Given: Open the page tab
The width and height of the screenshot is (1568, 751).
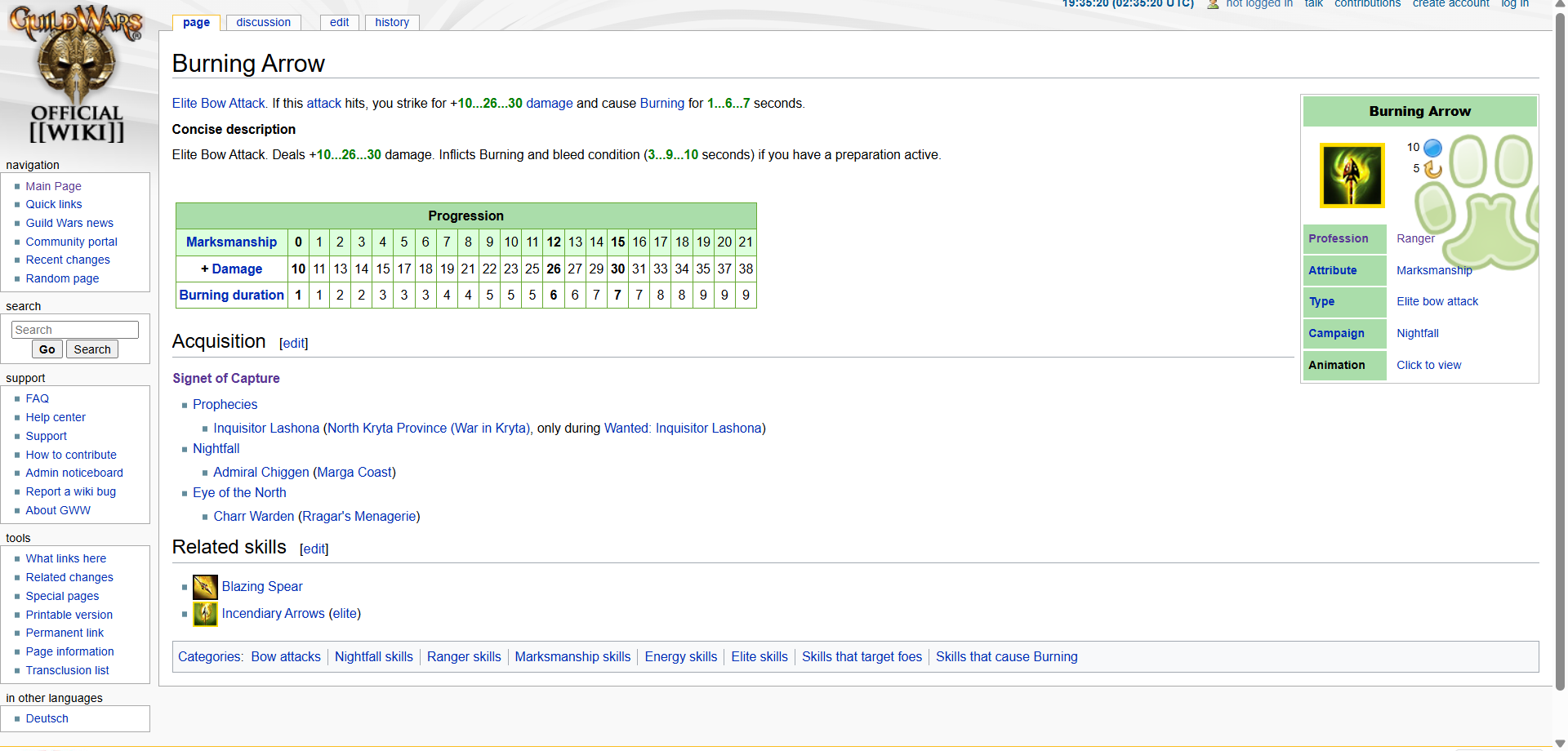Looking at the screenshot, I should point(196,22).
